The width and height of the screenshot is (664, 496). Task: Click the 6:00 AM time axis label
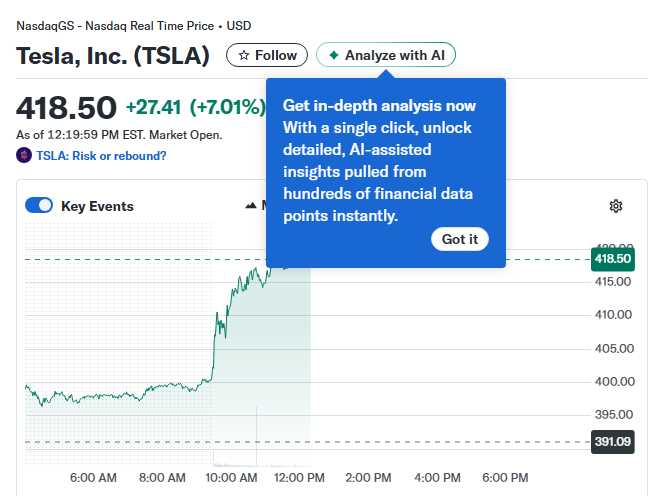93,478
